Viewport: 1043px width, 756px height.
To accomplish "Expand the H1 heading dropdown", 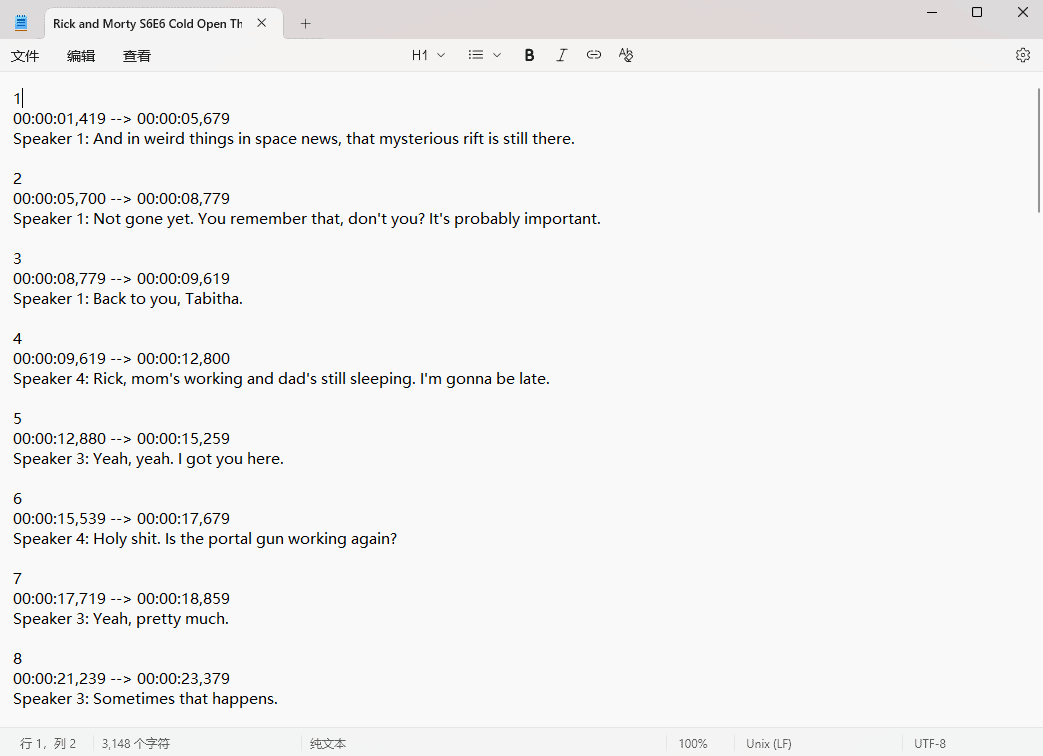I will 428,56.
